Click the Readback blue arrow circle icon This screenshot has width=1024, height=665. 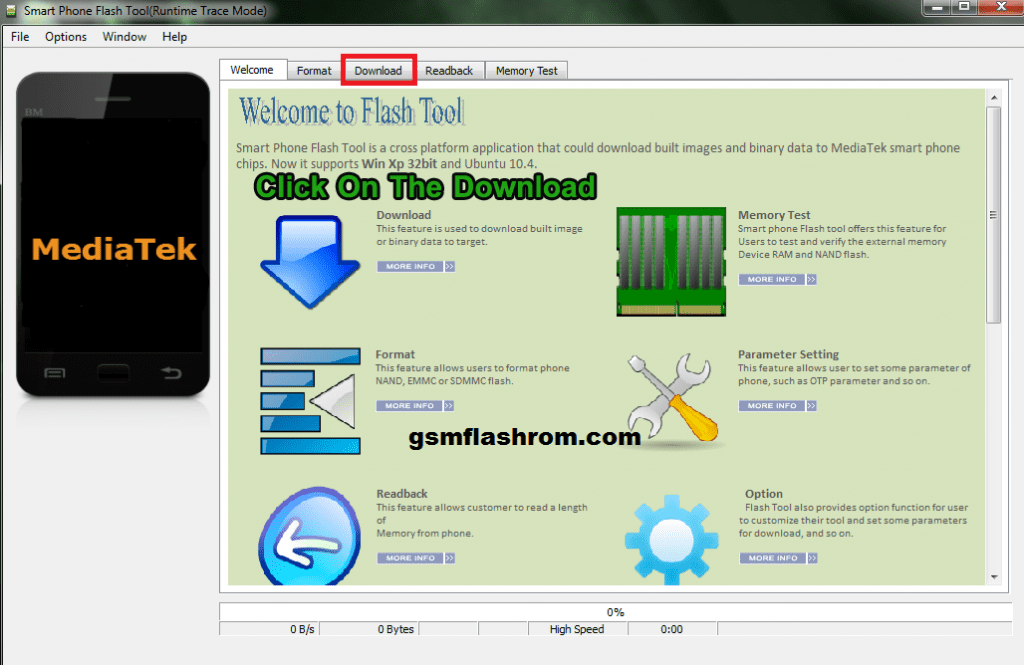coord(310,536)
